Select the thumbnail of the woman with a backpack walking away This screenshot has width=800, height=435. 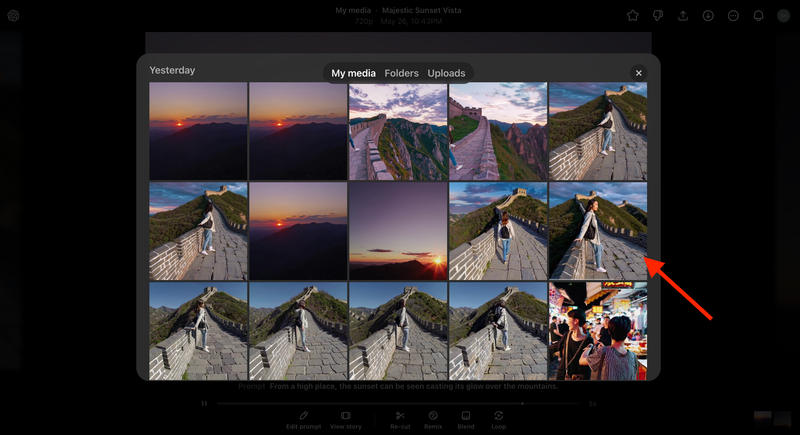[498, 231]
